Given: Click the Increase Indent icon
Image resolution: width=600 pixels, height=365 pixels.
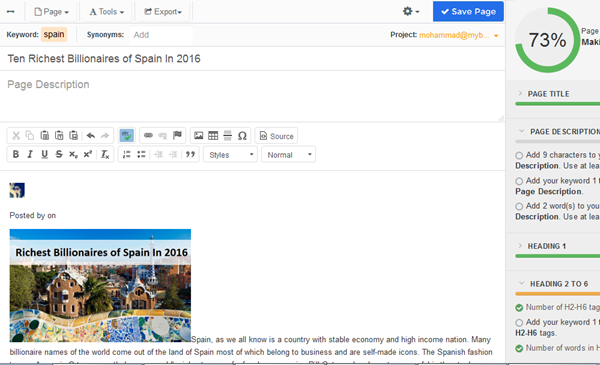Looking at the screenshot, I should (173, 154).
